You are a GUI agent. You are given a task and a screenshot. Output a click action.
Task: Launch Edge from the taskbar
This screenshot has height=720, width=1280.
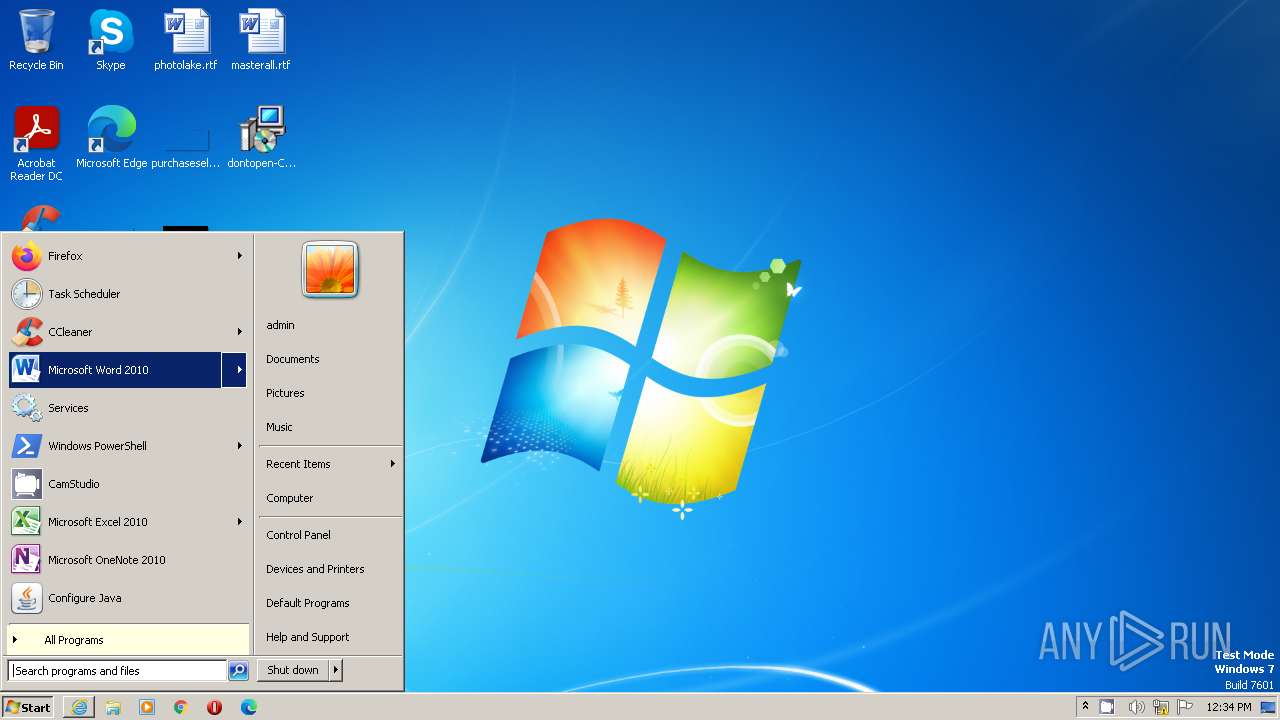[248, 707]
